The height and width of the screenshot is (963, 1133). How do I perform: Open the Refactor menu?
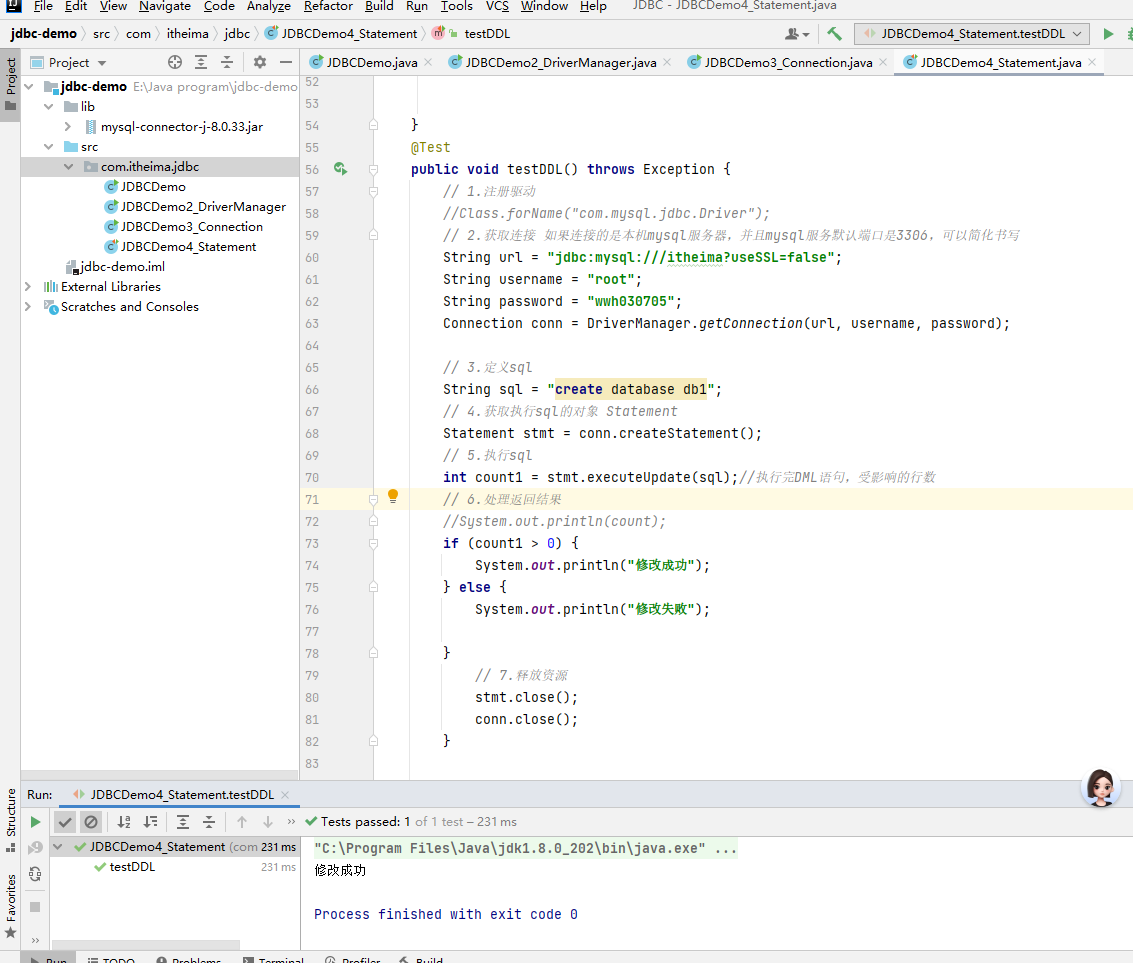coord(328,6)
